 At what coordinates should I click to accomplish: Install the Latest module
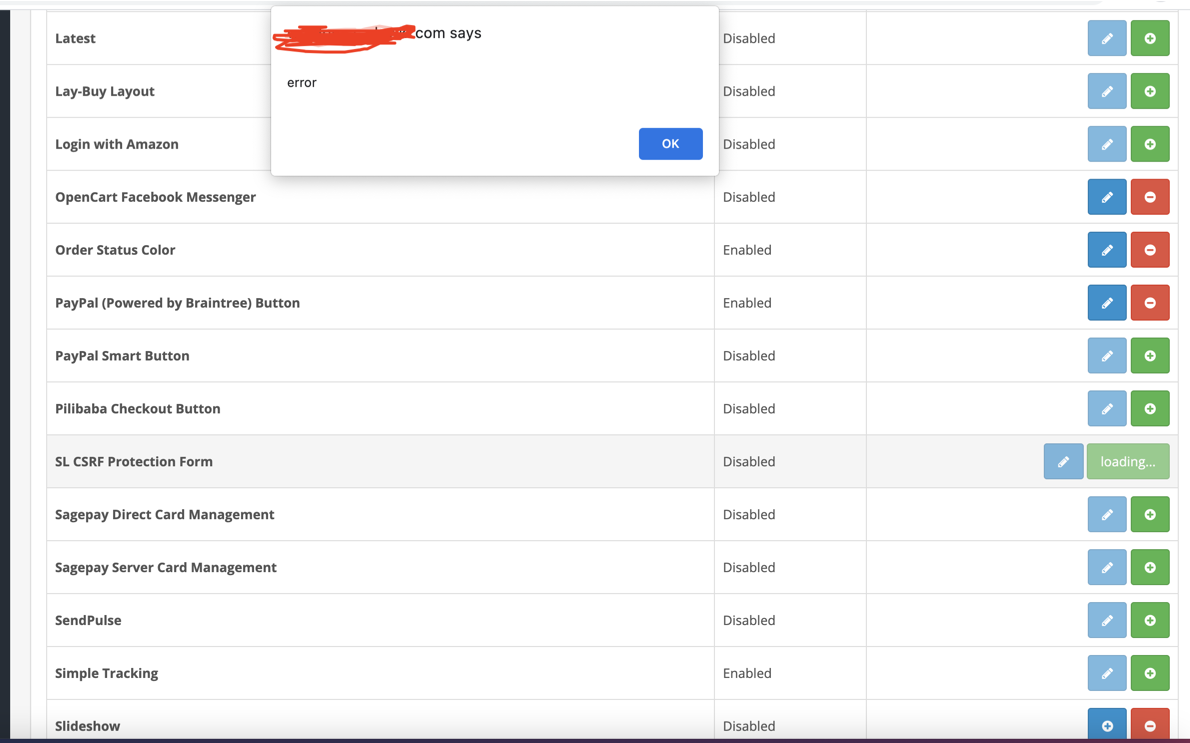coord(1150,38)
